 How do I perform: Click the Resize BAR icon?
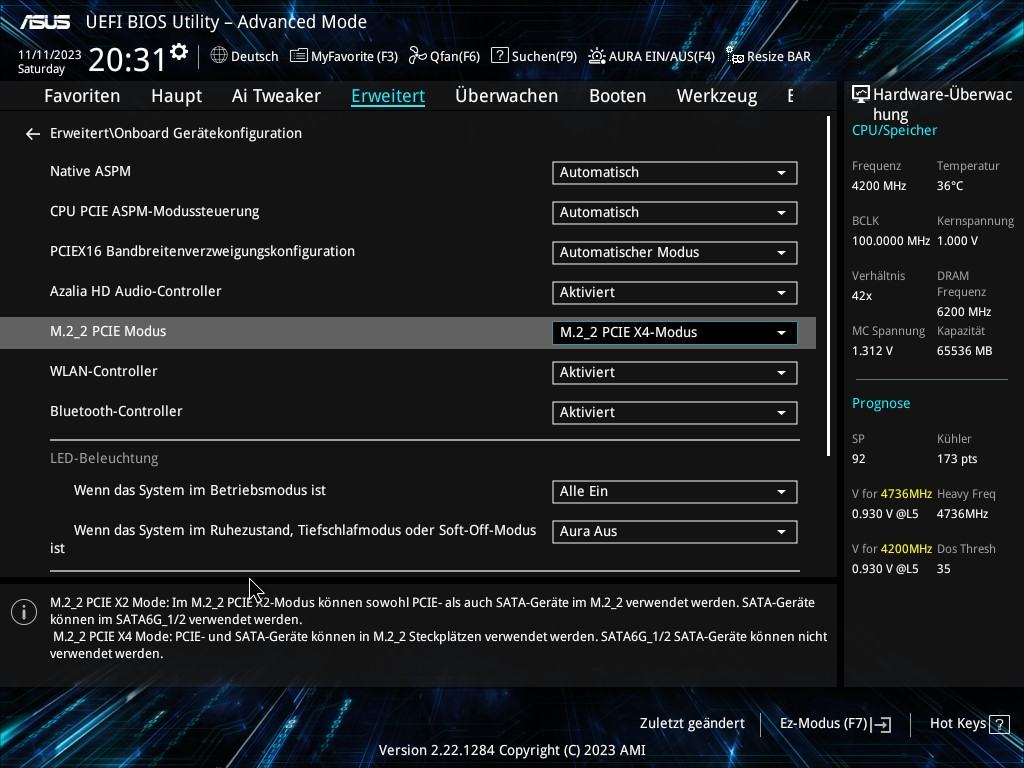click(735, 56)
